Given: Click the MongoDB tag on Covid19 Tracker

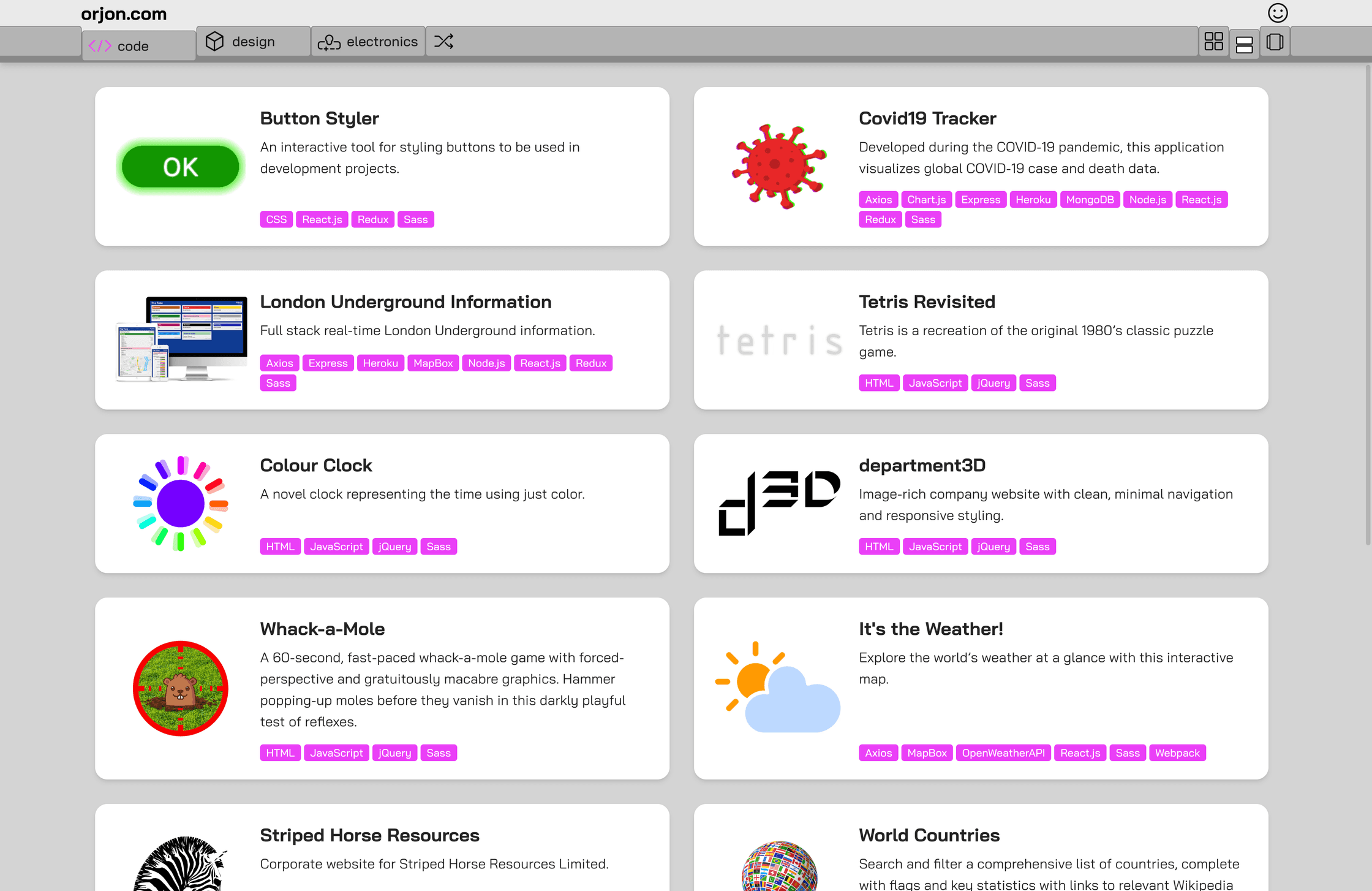Looking at the screenshot, I should tap(1090, 200).
